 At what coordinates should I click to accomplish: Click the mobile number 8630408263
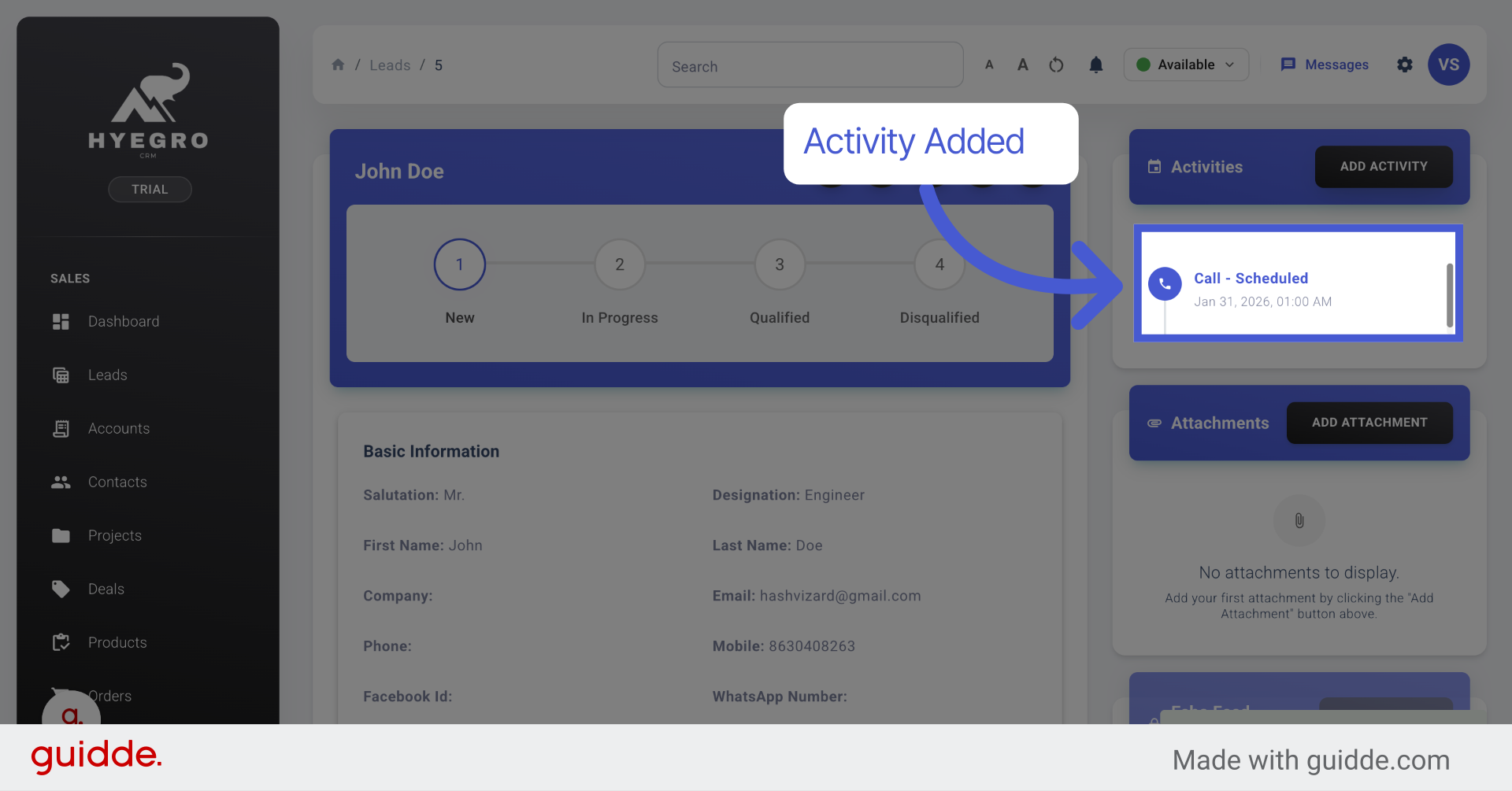click(x=812, y=646)
